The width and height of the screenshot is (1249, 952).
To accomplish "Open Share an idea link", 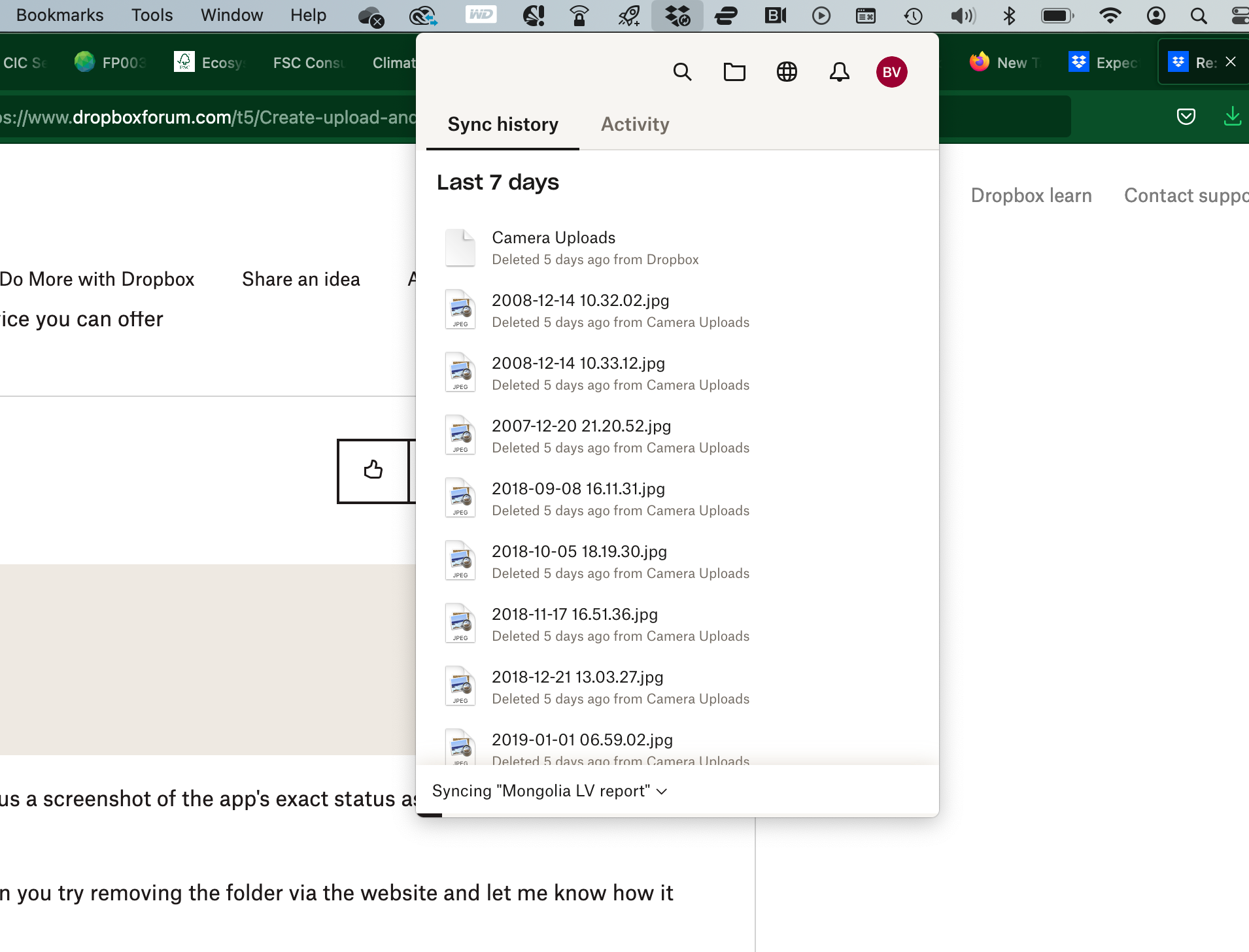I will coord(301,279).
